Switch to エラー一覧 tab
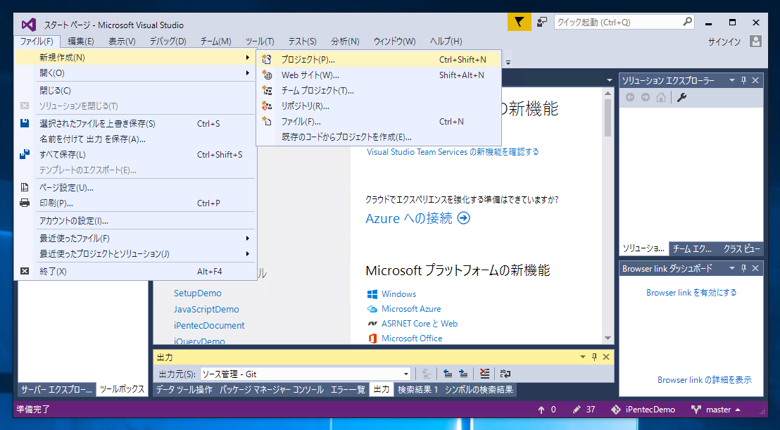 (x=348, y=390)
